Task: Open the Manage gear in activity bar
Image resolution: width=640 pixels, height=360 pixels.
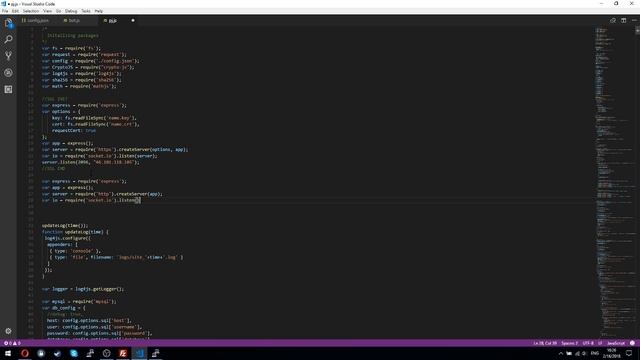Action: click(8, 331)
